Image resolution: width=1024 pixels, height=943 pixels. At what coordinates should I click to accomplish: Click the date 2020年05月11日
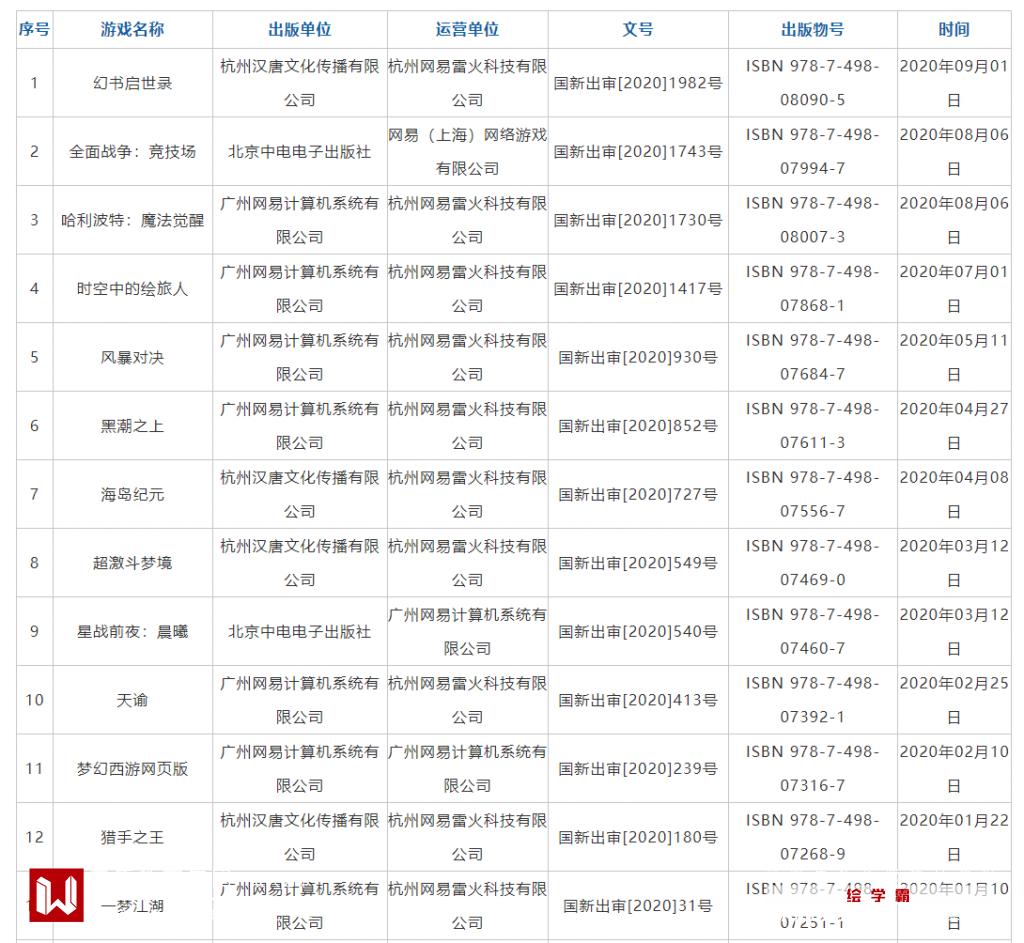[x=953, y=357]
